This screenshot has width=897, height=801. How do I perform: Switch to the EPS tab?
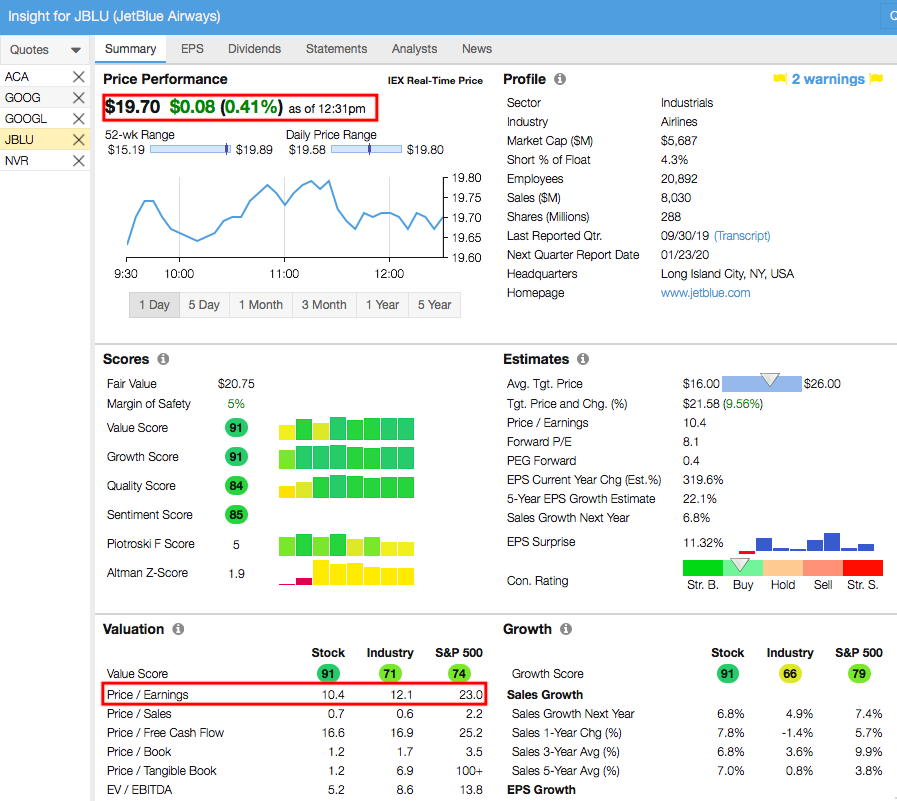point(192,49)
